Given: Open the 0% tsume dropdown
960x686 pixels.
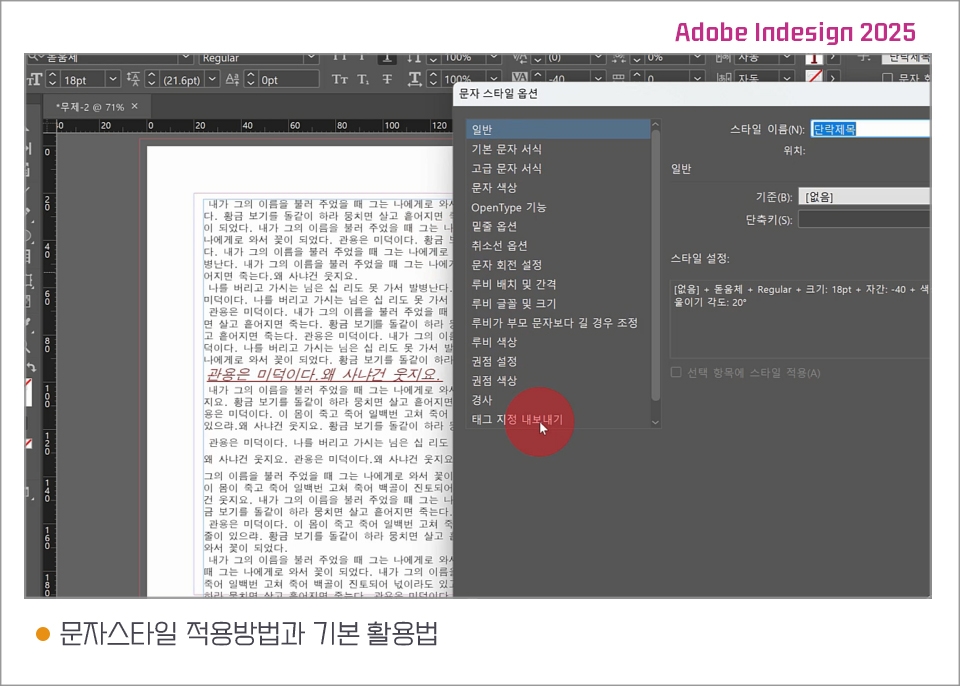Looking at the screenshot, I should [697, 58].
